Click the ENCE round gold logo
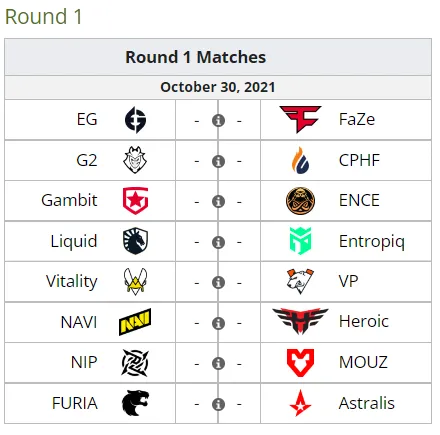 click(300, 201)
